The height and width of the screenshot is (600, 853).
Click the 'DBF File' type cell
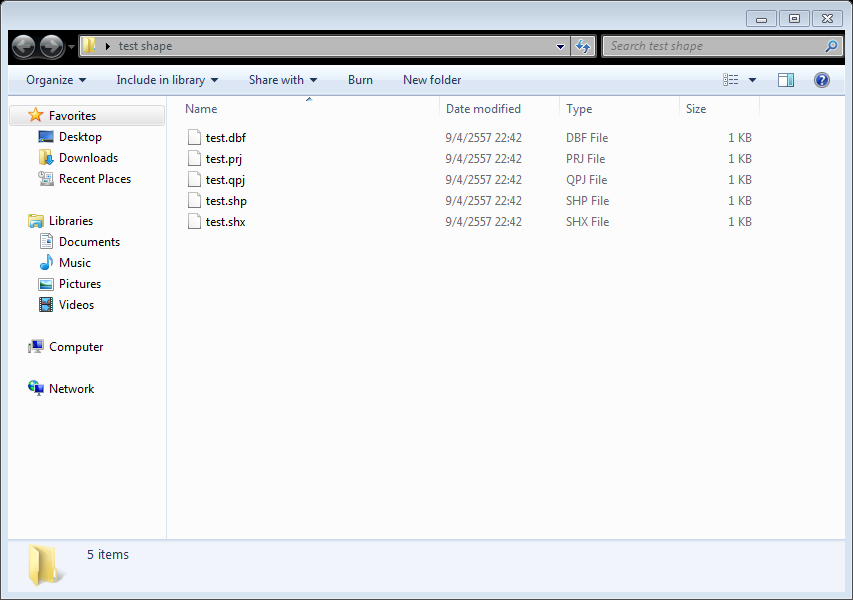coord(587,138)
